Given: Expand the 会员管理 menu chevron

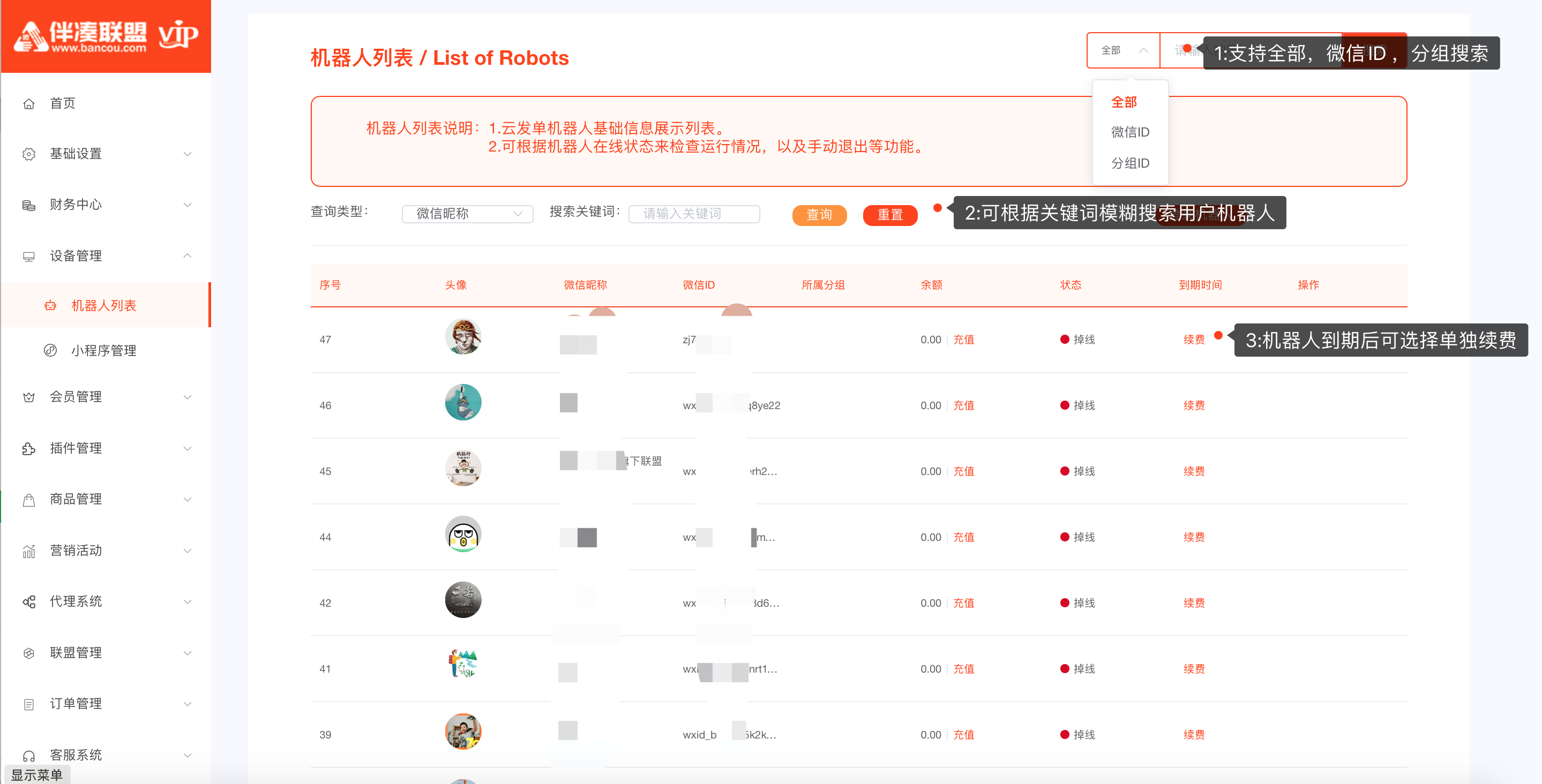Looking at the screenshot, I should (188, 397).
